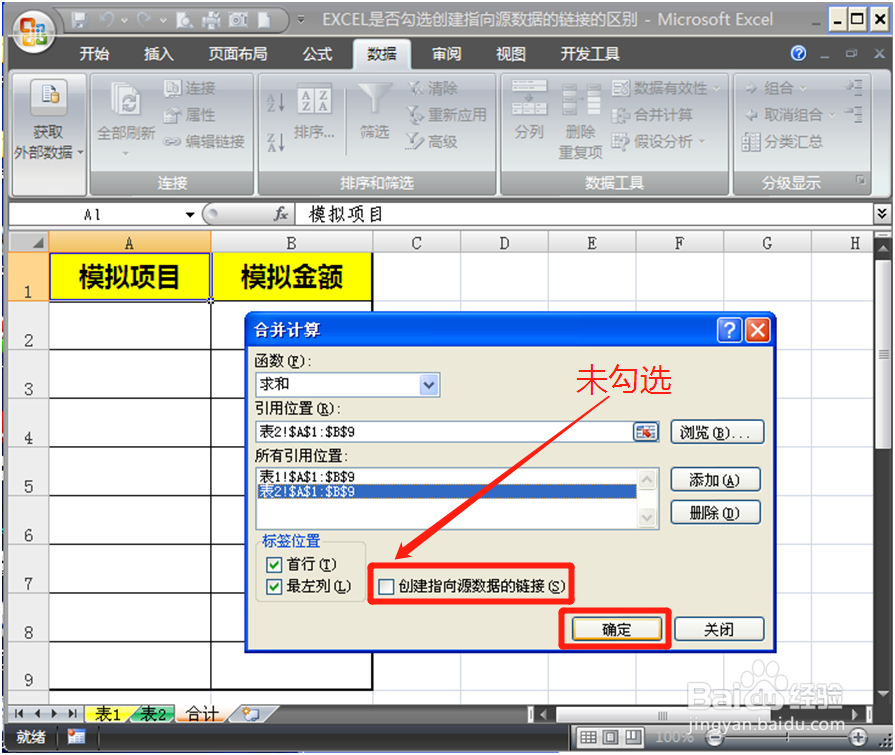Viewport: 895px width, 755px height.
Task: Click the 确定 button to confirm
Action: pos(613,629)
